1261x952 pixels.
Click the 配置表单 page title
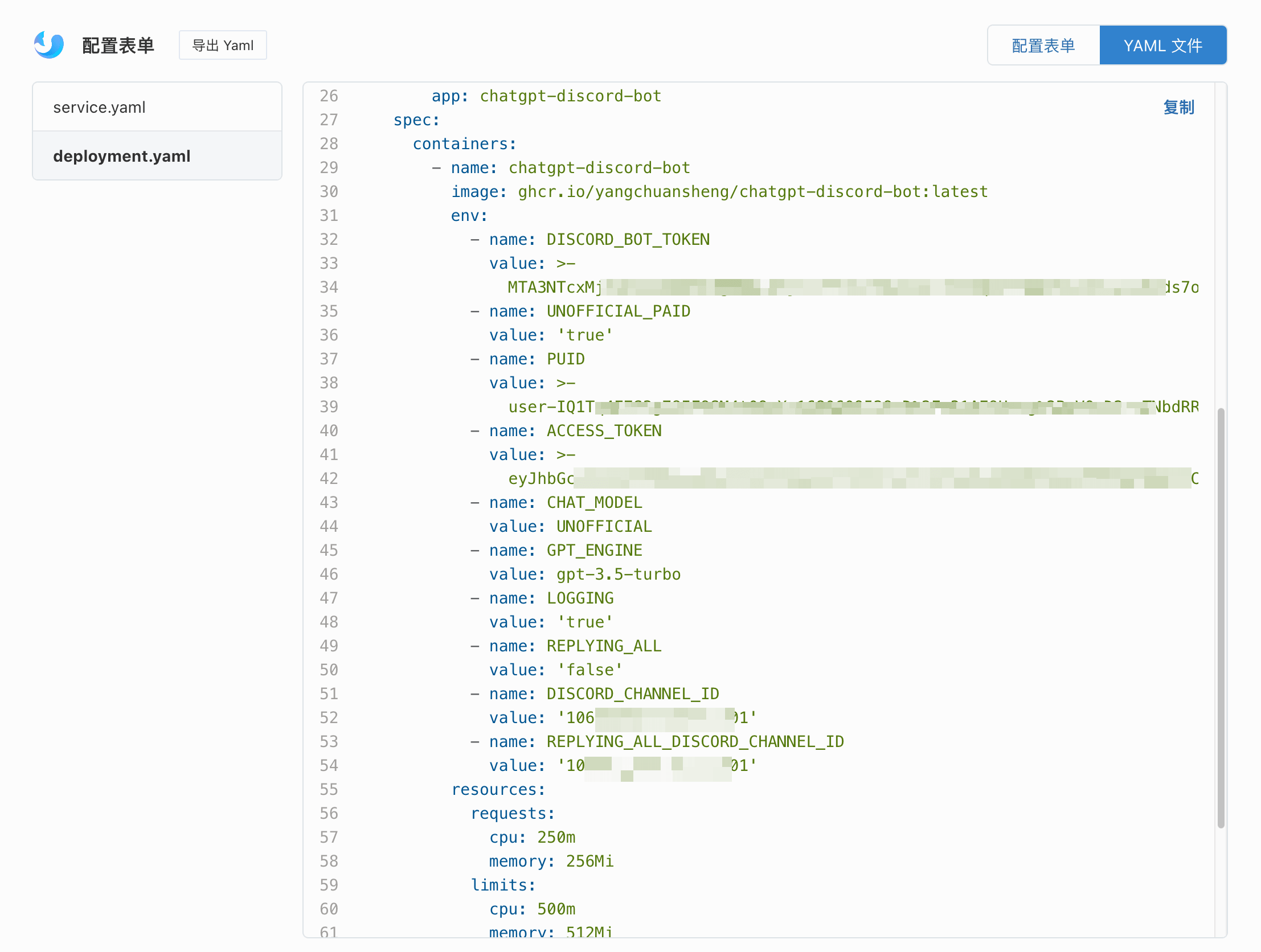(118, 46)
